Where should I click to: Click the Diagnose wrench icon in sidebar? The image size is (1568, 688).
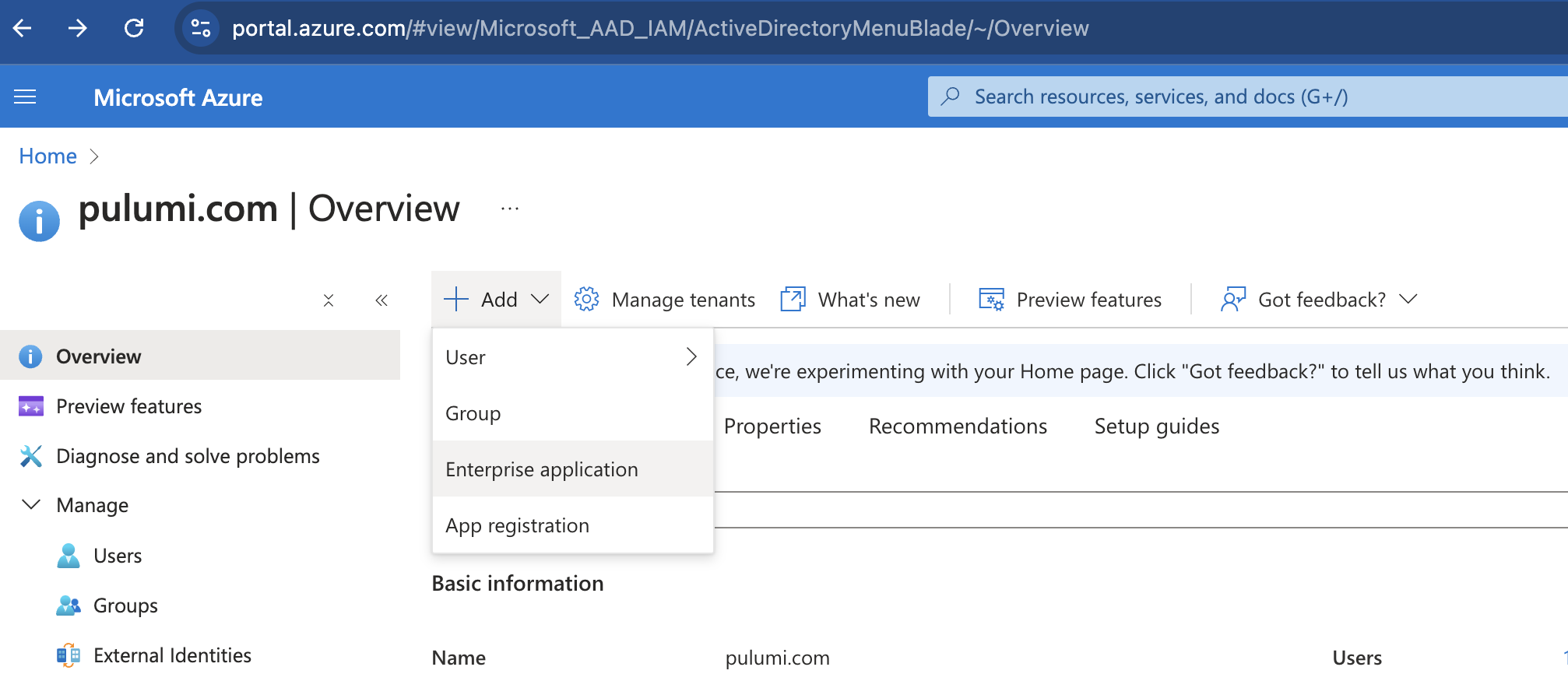pos(30,456)
